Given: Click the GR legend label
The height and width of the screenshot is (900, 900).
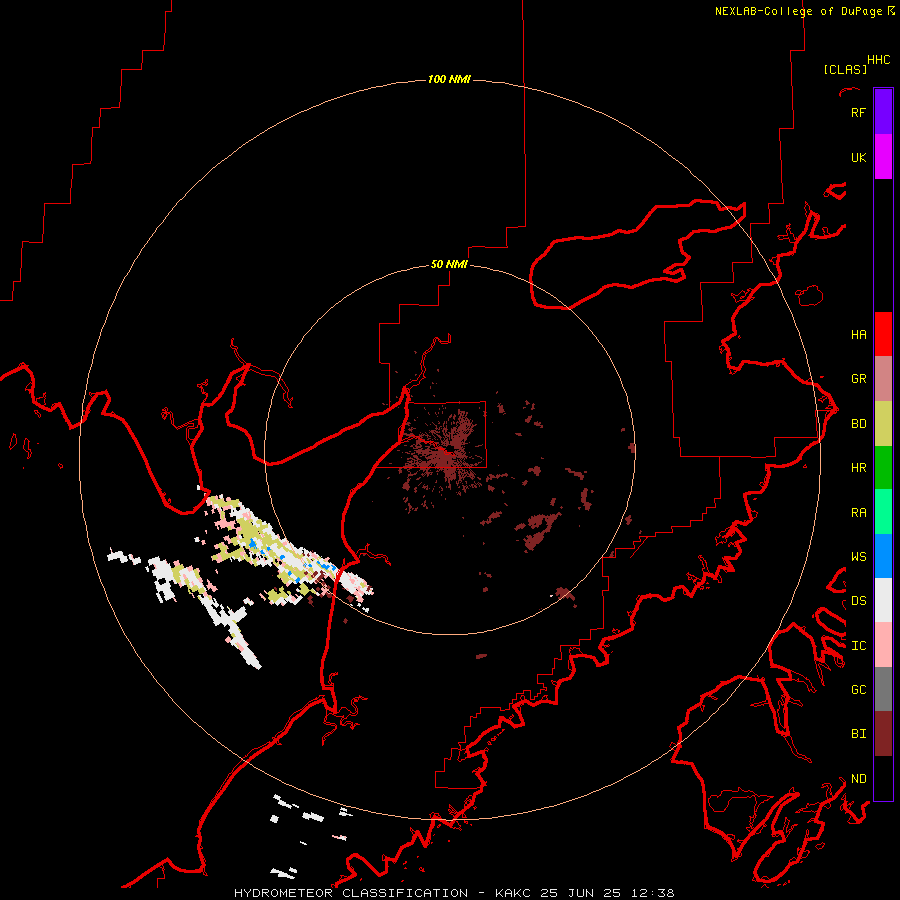Looking at the screenshot, I should click(858, 379).
